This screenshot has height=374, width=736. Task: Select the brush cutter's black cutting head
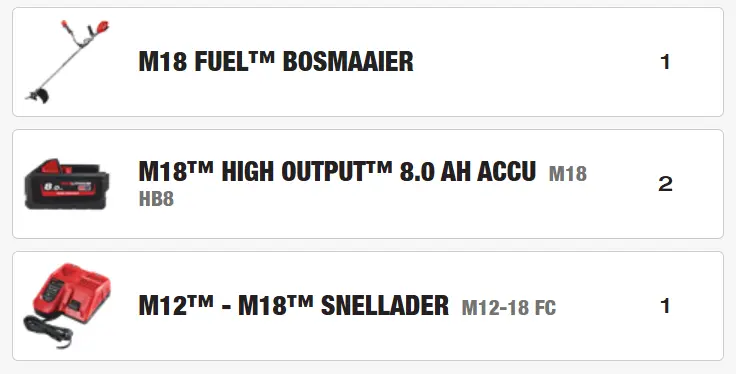coord(38,95)
